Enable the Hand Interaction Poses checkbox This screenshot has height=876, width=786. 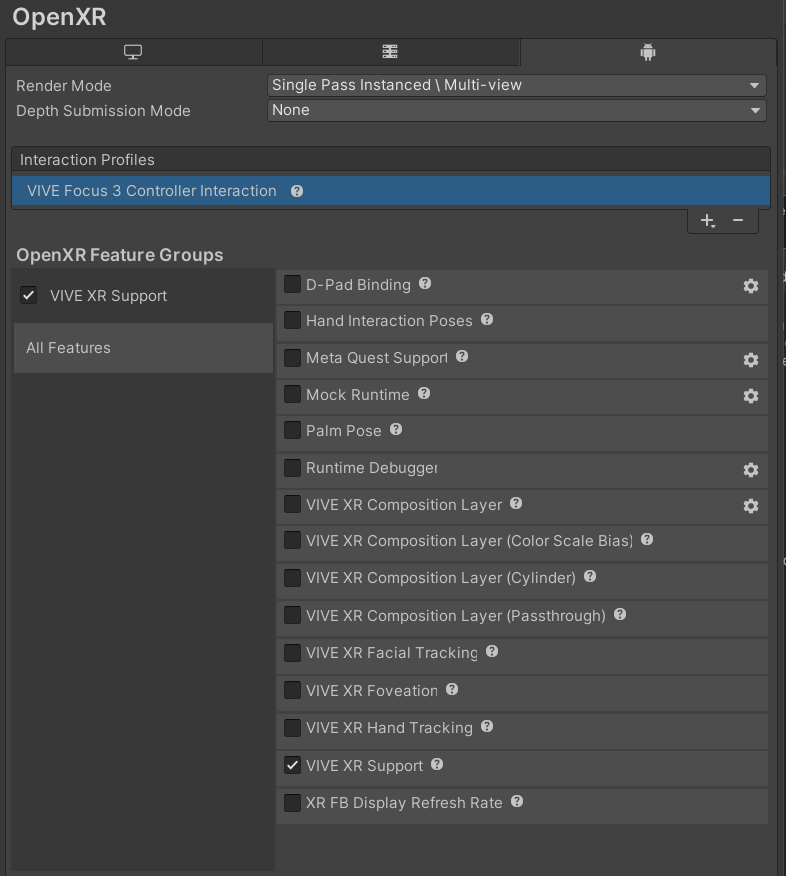pyautogui.click(x=292, y=321)
